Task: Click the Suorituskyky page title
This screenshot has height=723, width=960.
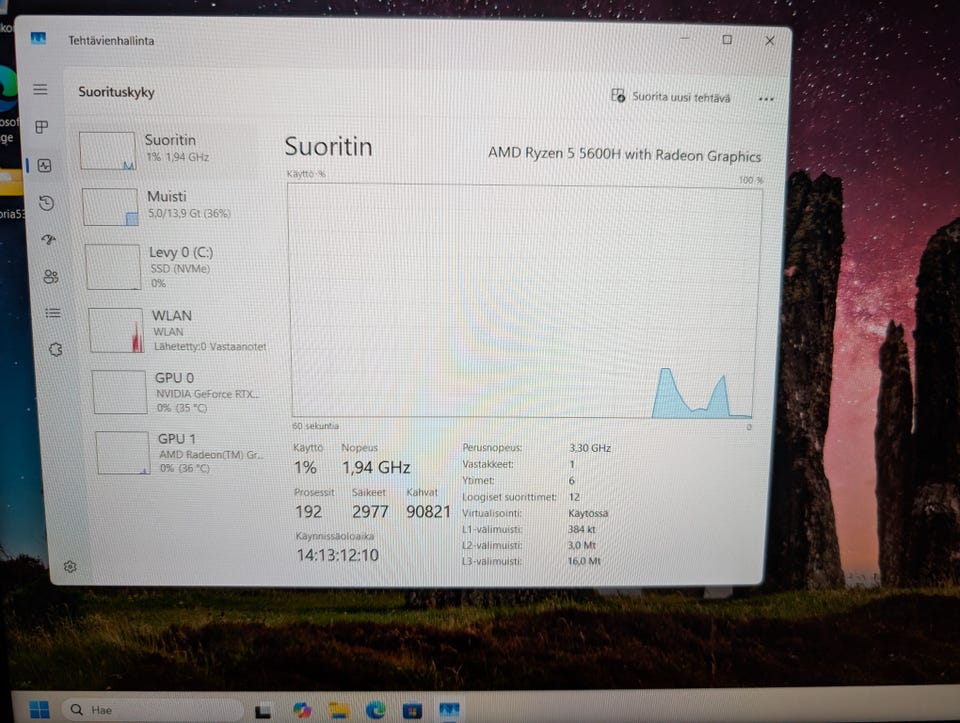Action: point(116,92)
